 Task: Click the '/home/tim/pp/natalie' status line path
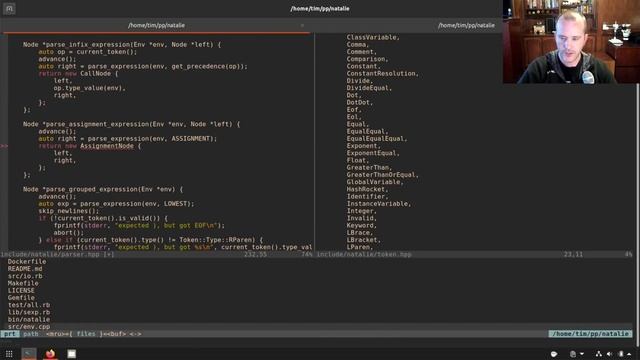pyautogui.click(x=590, y=334)
